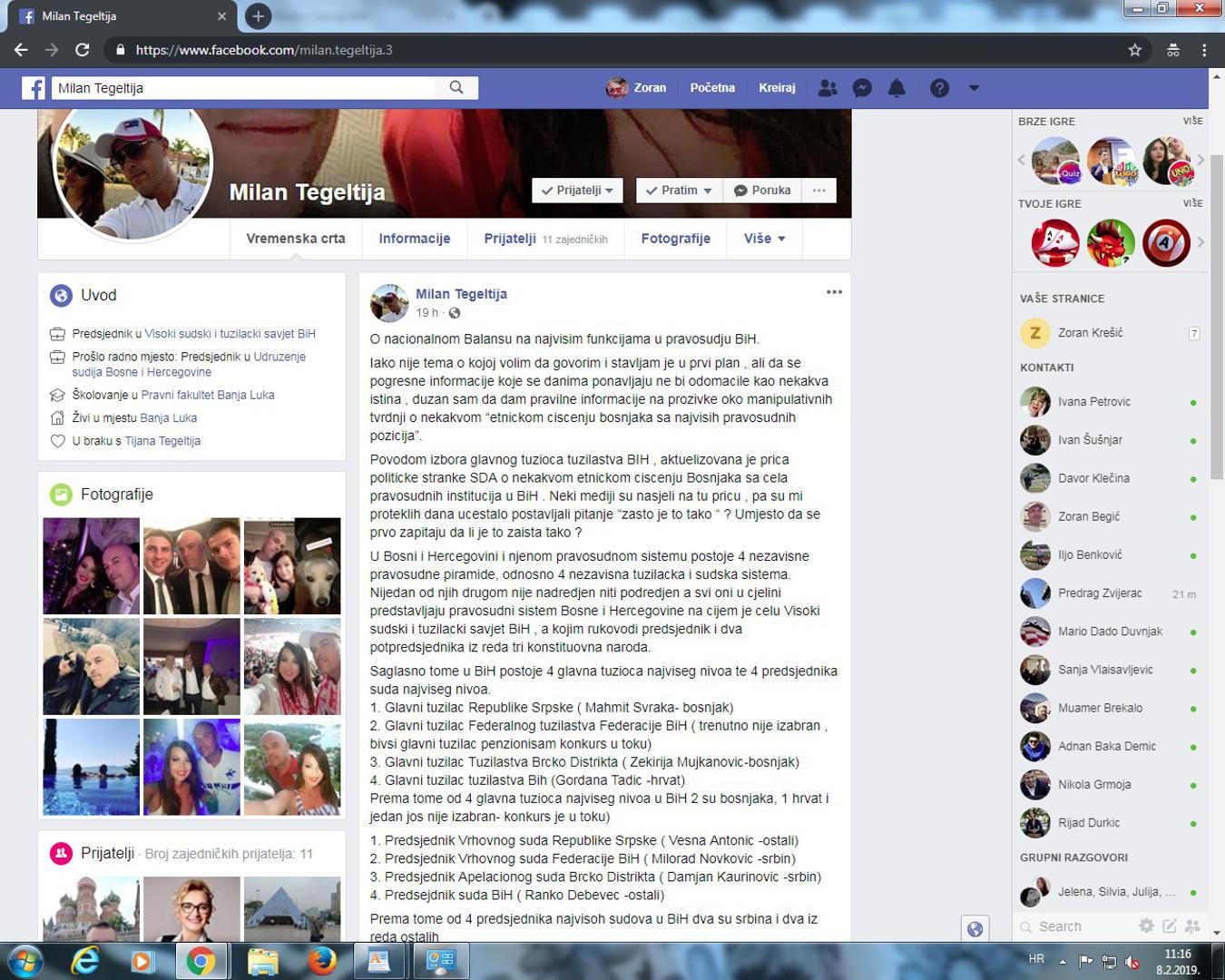This screenshot has width=1225, height=980.
Task: Open profile more actions ellipsis button
Action: 818,191
